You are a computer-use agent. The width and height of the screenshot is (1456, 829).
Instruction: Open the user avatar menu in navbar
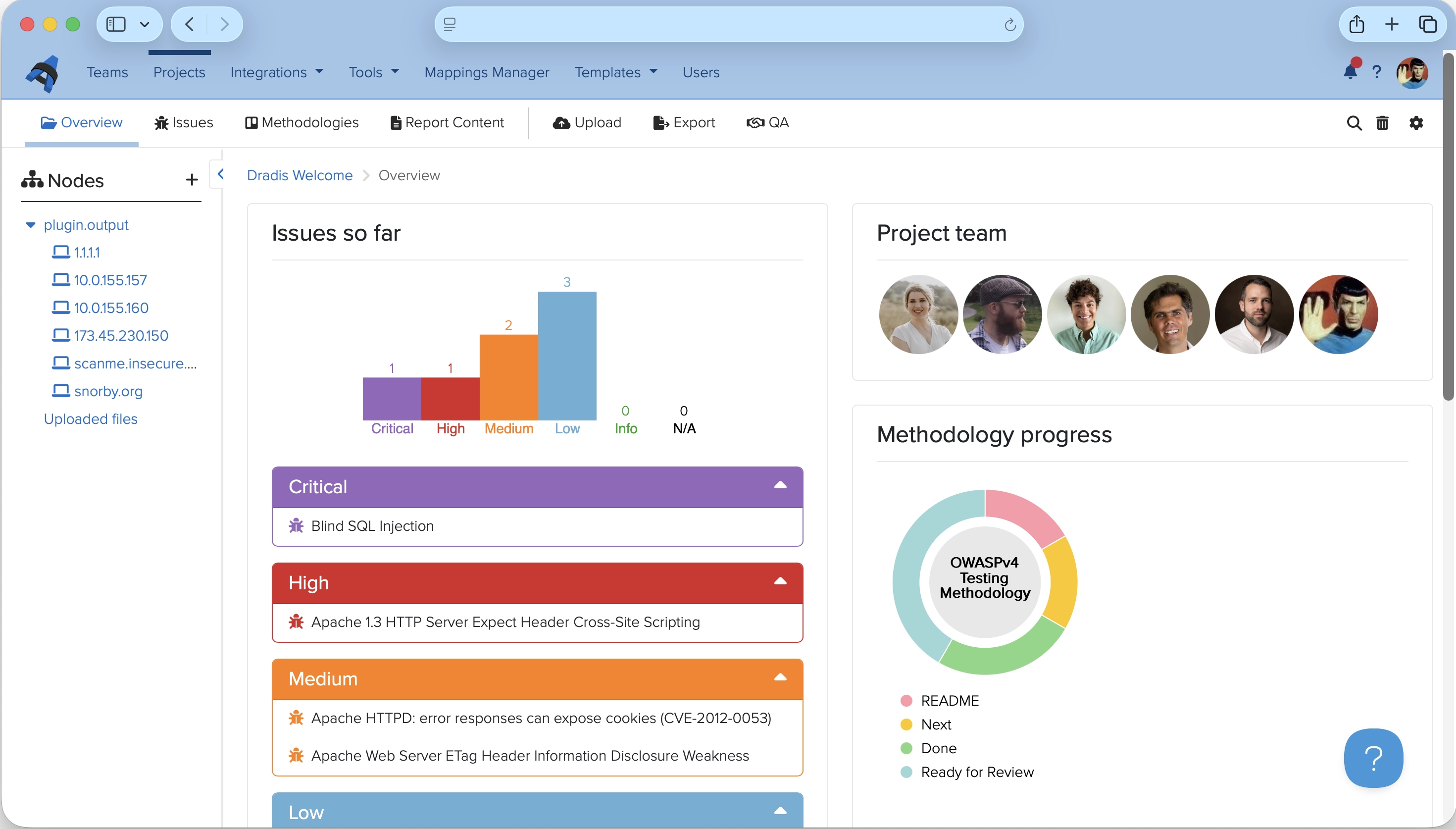(1411, 72)
